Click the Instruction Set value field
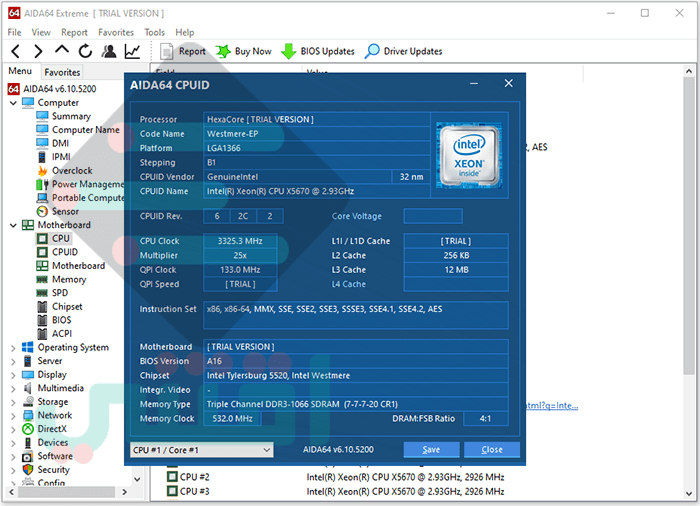Image resolution: width=700 pixels, height=506 pixels. point(356,315)
